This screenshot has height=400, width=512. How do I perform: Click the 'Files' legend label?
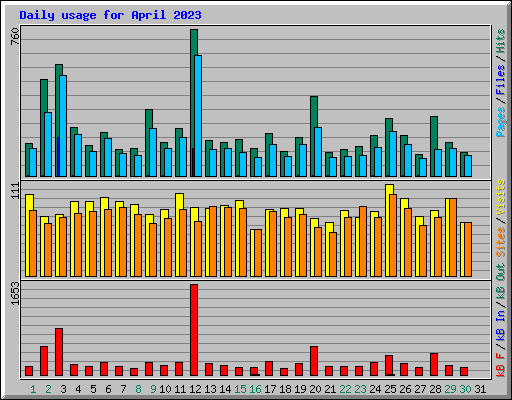501,80
